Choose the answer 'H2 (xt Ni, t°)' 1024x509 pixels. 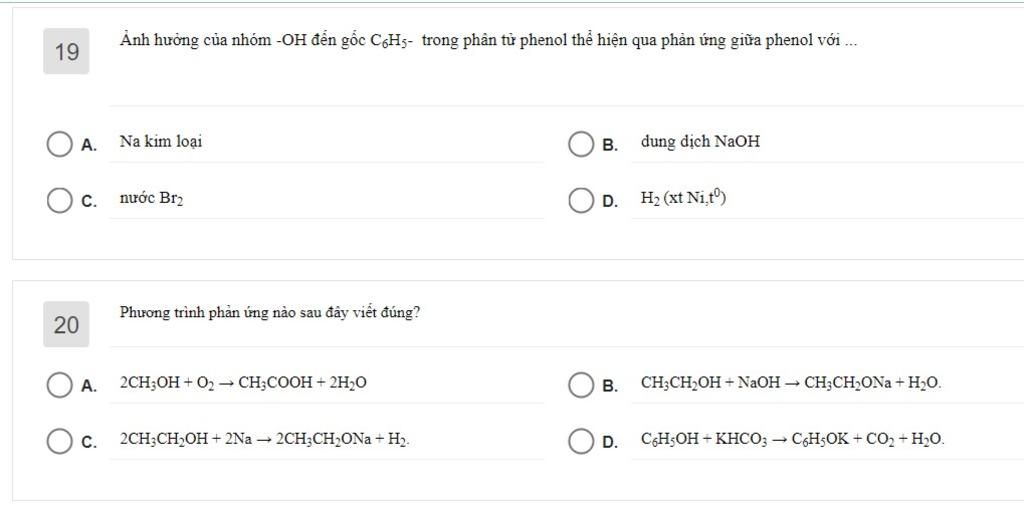[683, 199]
